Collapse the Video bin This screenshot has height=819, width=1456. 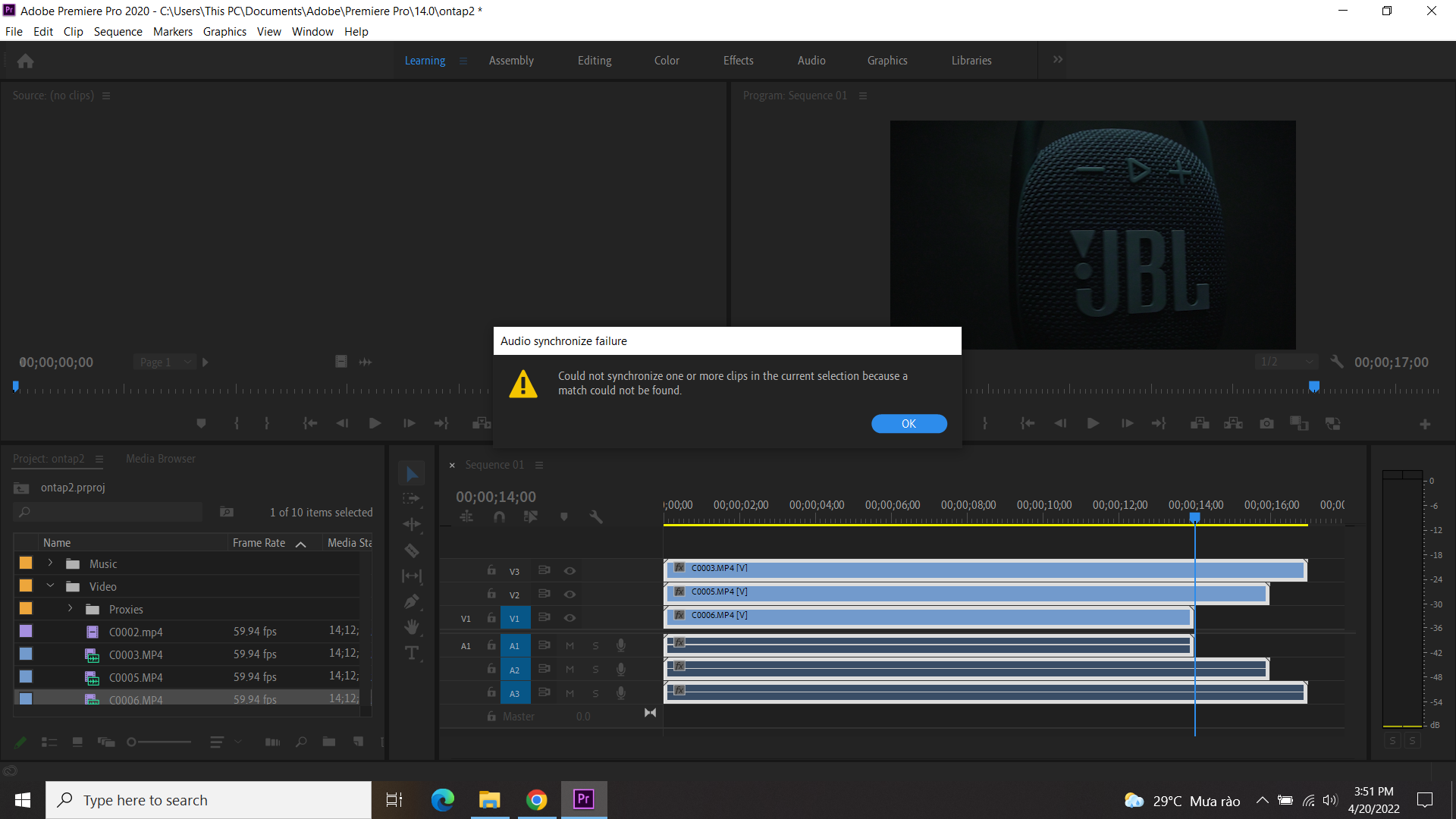50,585
